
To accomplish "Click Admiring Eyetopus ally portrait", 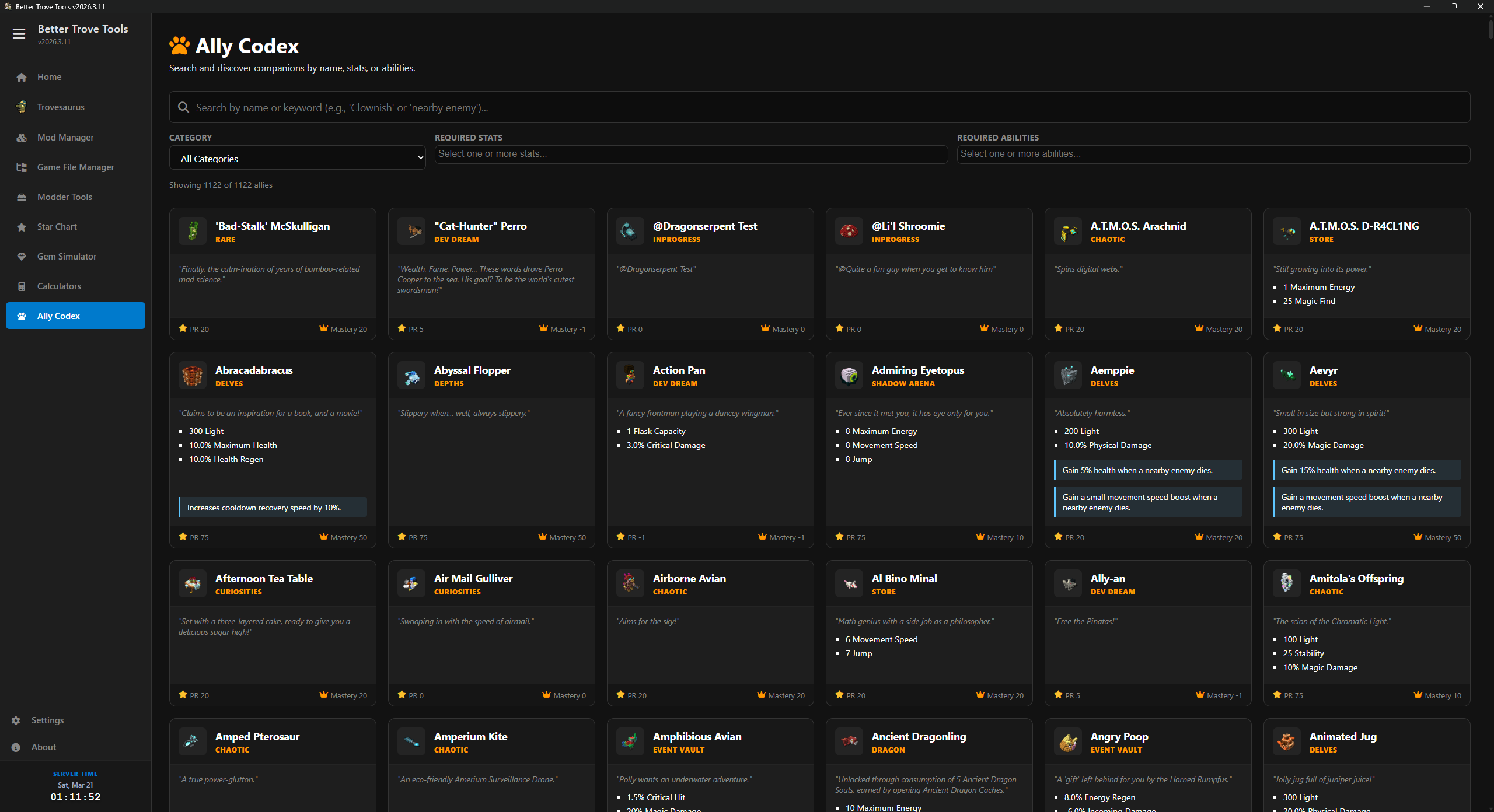I will (x=849, y=376).
